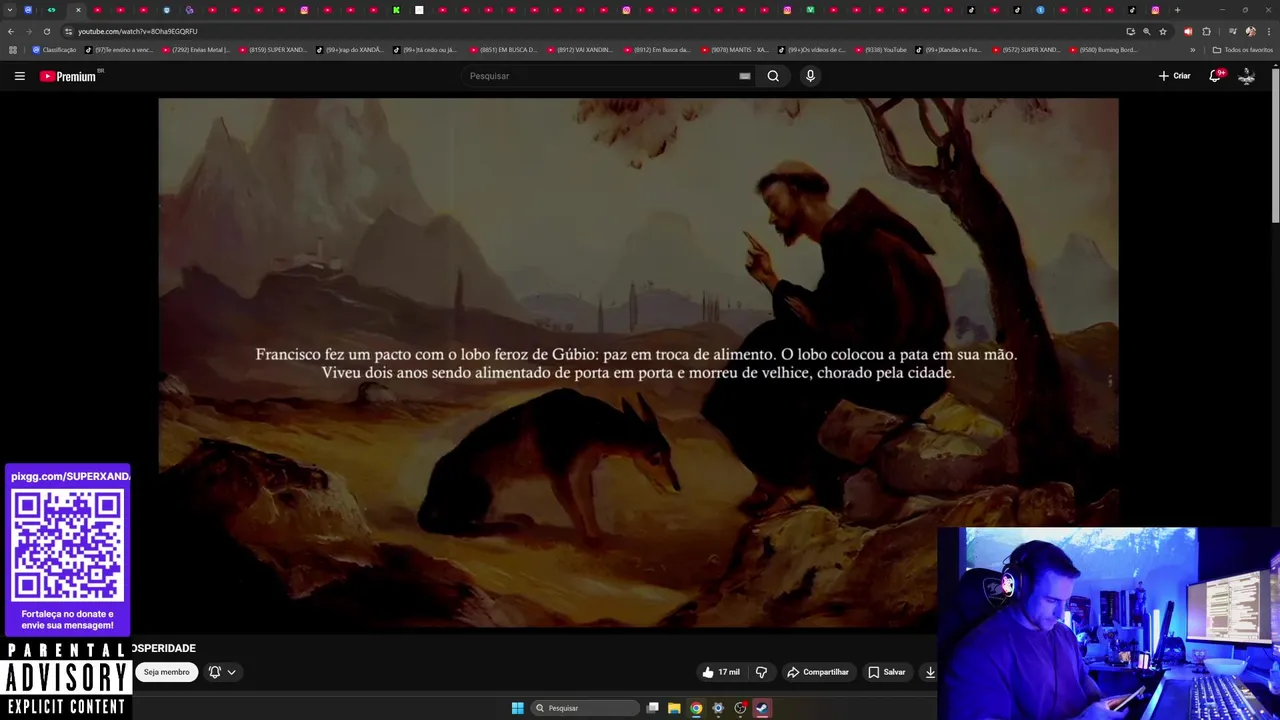Expand hidden bookmarks with double chevron
Screen dimensions: 1280x720
[x=1192, y=50]
